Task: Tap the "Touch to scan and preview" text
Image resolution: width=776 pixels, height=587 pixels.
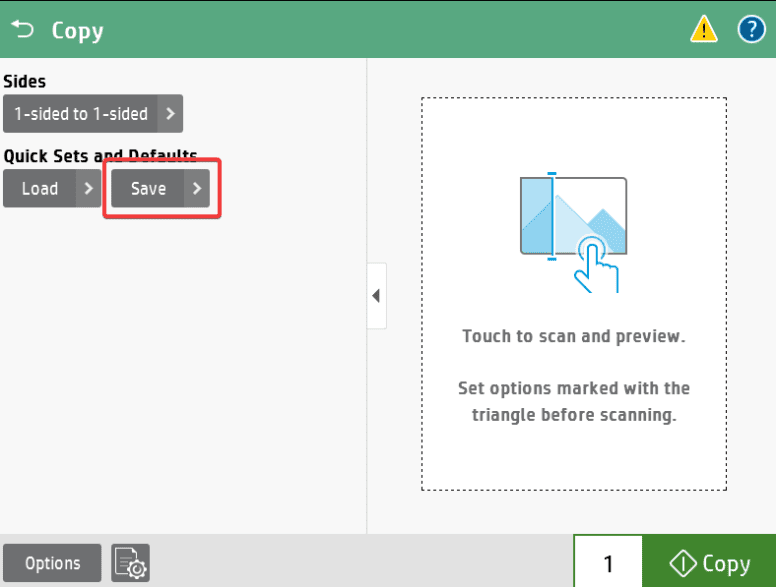Action: [573, 336]
